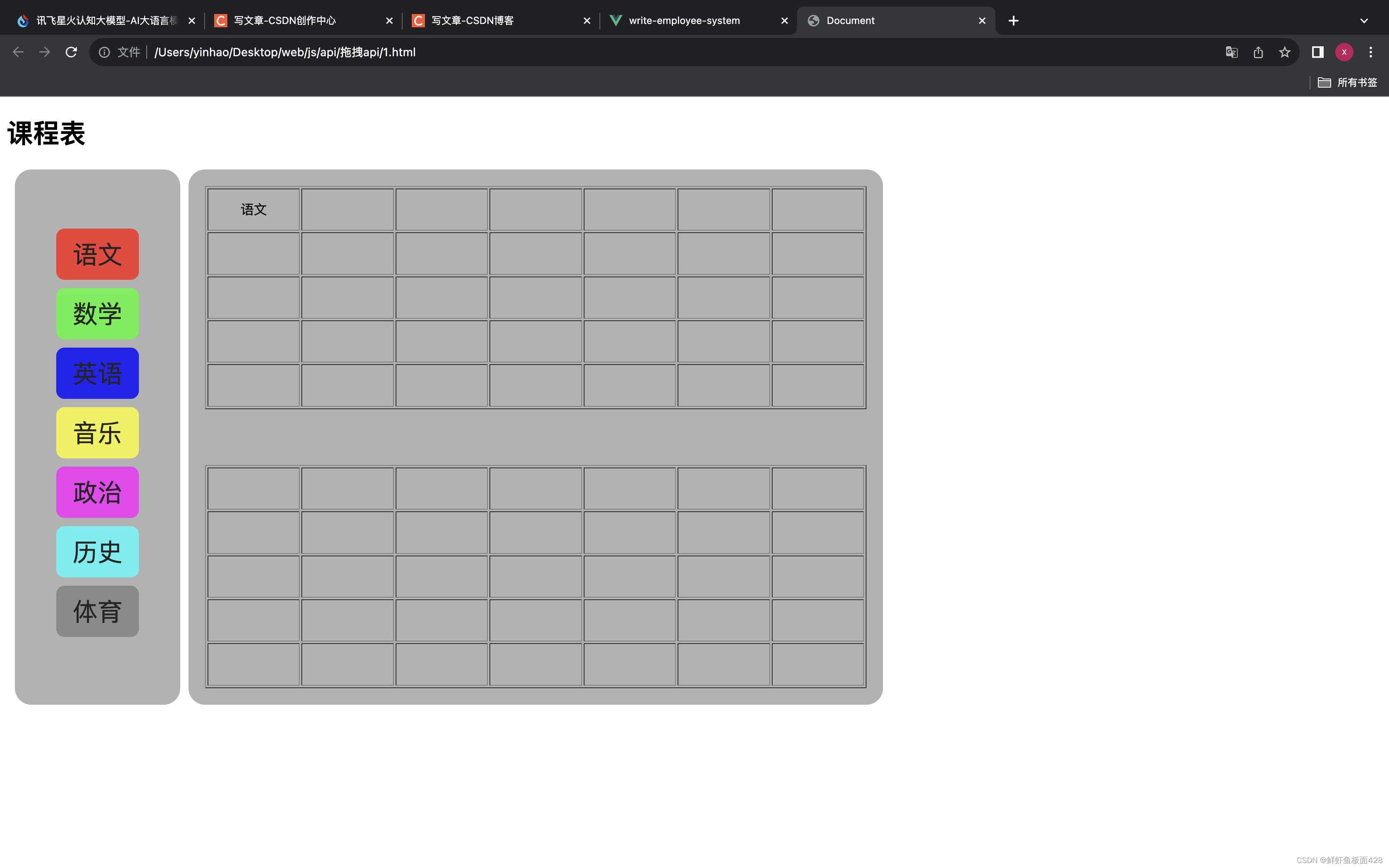Select the cyan 历史 course block
The image size is (1389, 868).
pos(98,552)
